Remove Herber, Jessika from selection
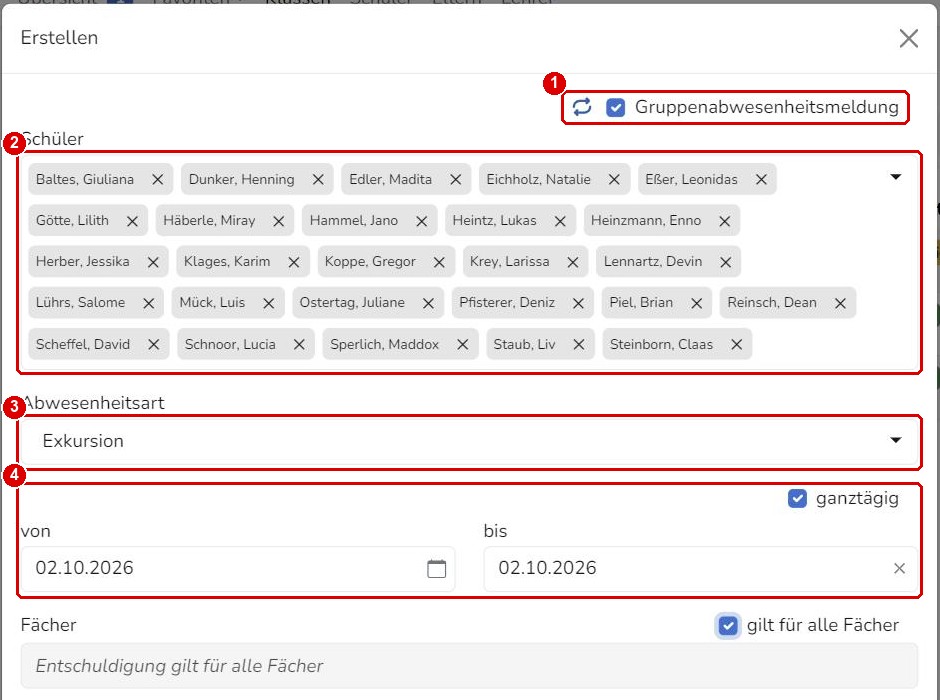This screenshot has height=700, width=940. coord(153,262)
